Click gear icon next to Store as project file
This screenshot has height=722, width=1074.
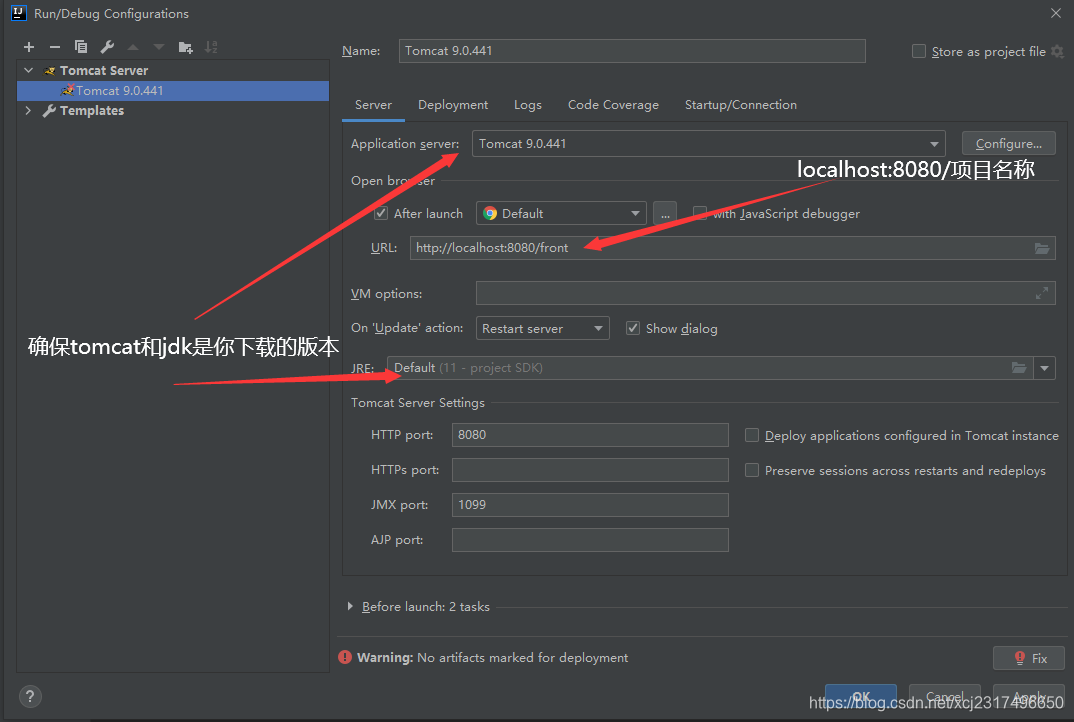click(x=1058, y=51)
